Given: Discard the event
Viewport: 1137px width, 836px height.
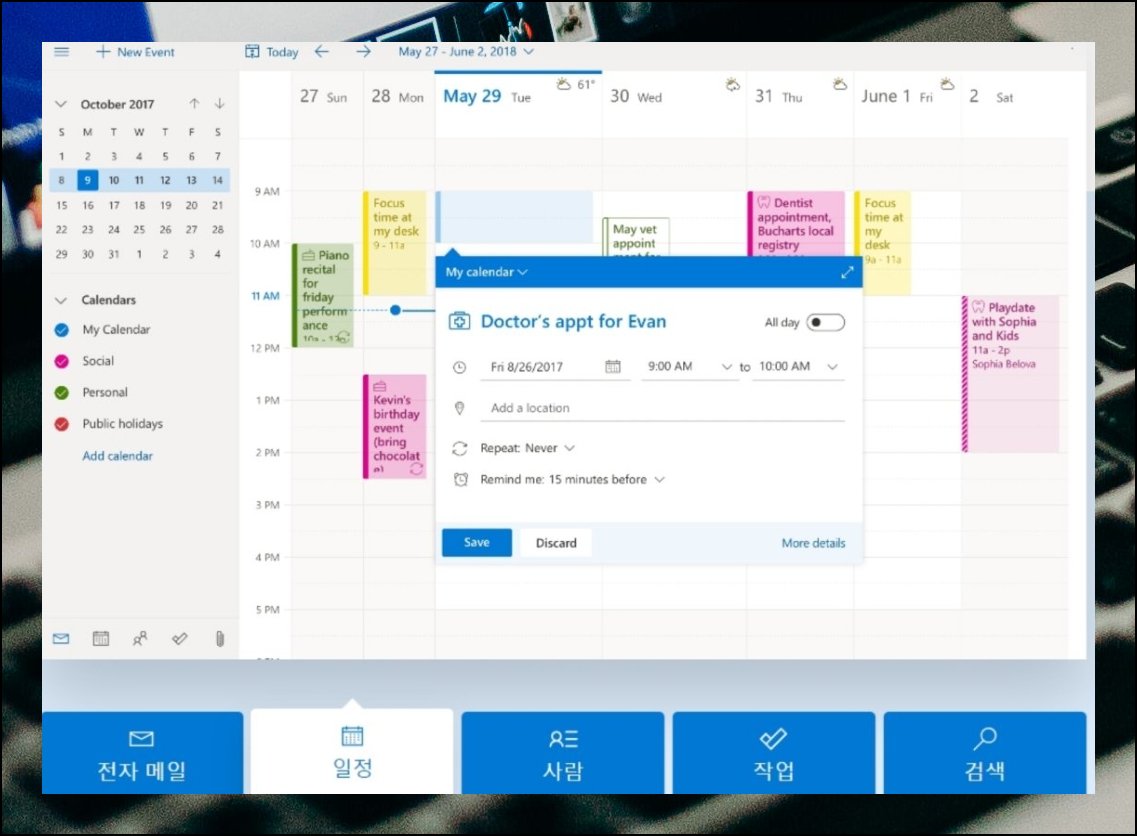Looking at the screenshot, I should (x=556, y=542).
